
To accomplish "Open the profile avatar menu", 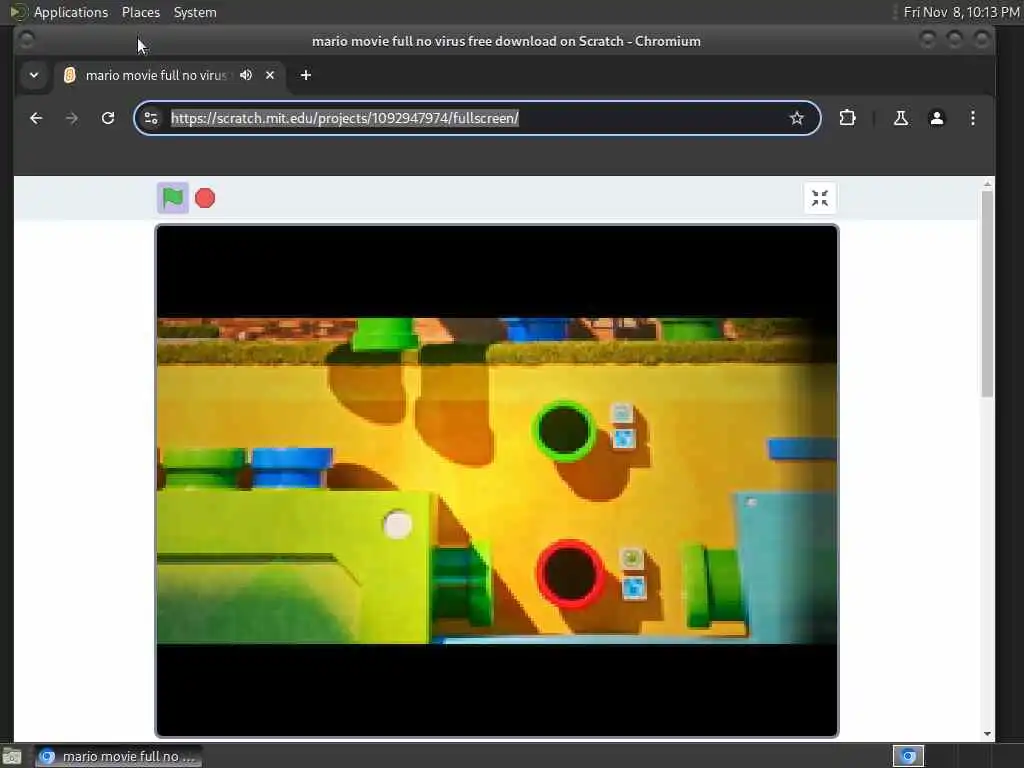I will (x=936, y=118).
